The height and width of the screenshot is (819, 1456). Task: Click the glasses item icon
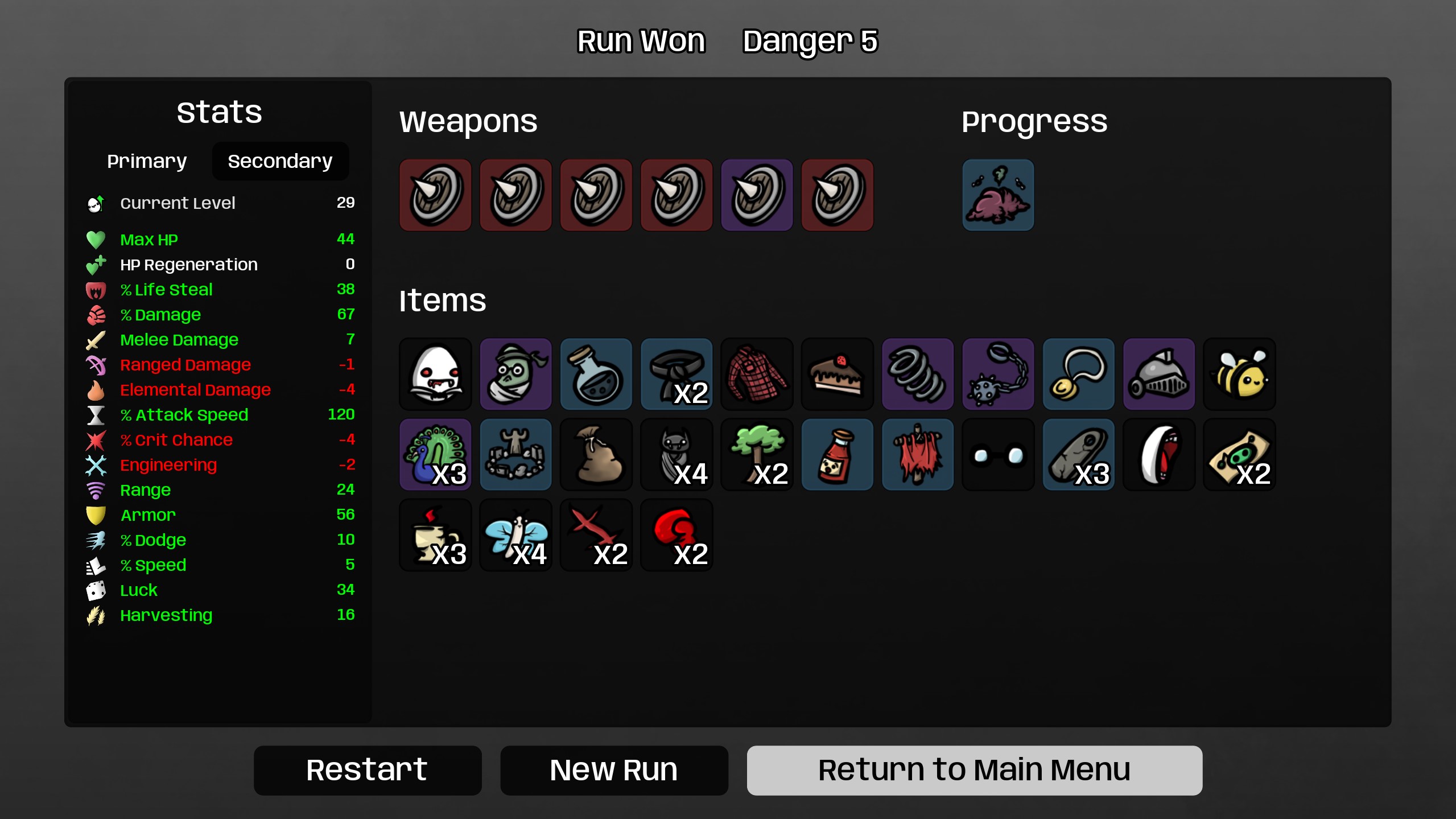998,455
